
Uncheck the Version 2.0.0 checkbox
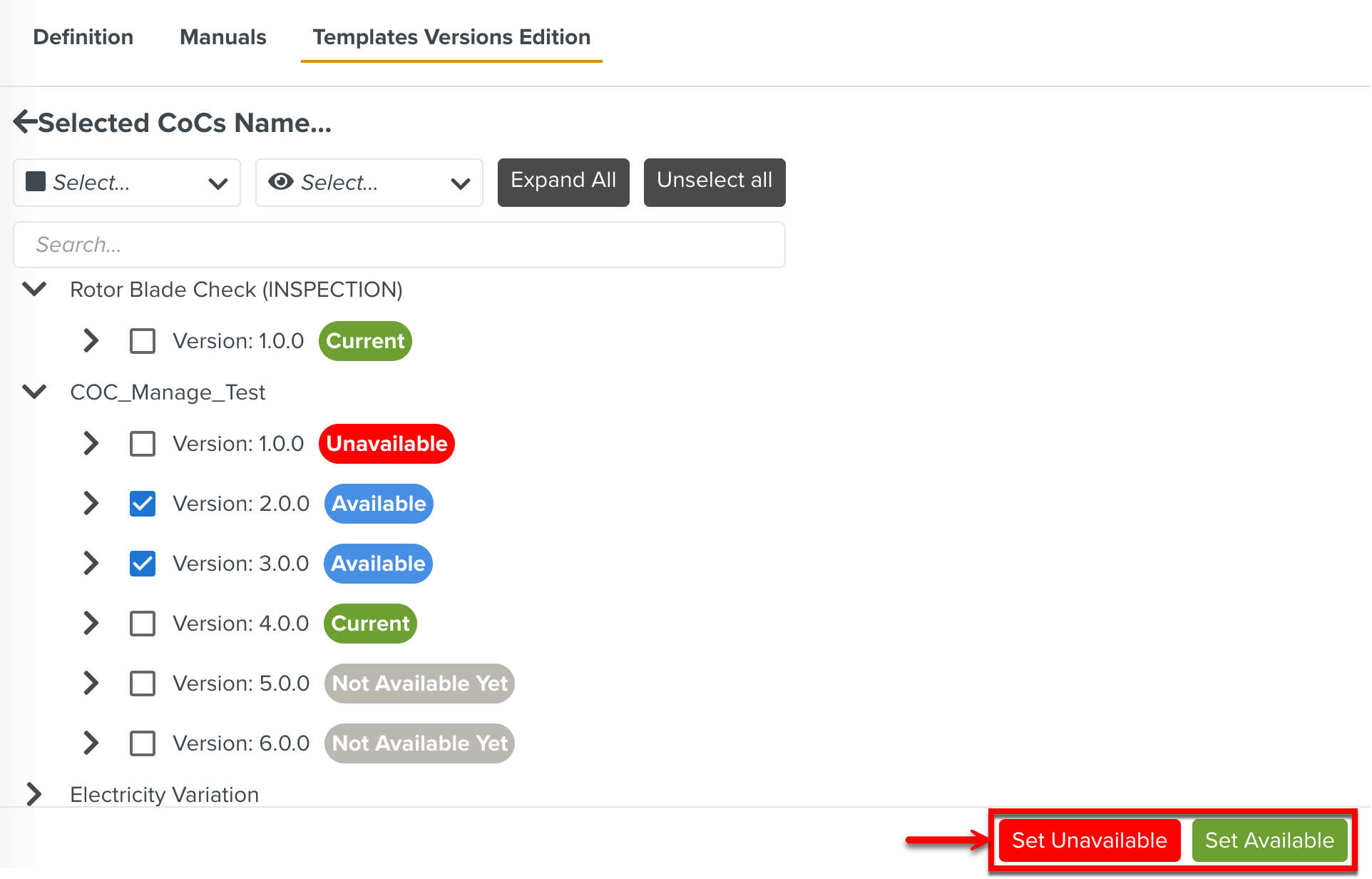pyautogui.click(x=143, y=504)
